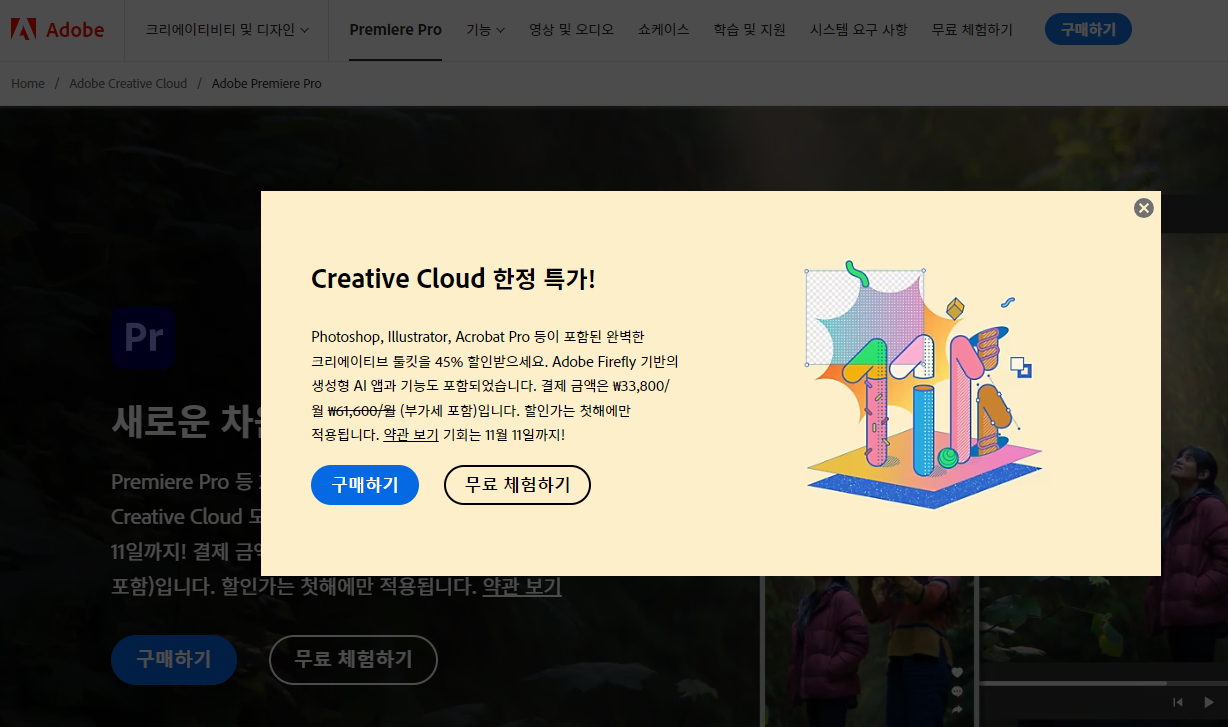1228x727 pixels.
Task: Open the 시스템 요구 사항 menu item
Action: pyautogui.click(x=858, y=30)
